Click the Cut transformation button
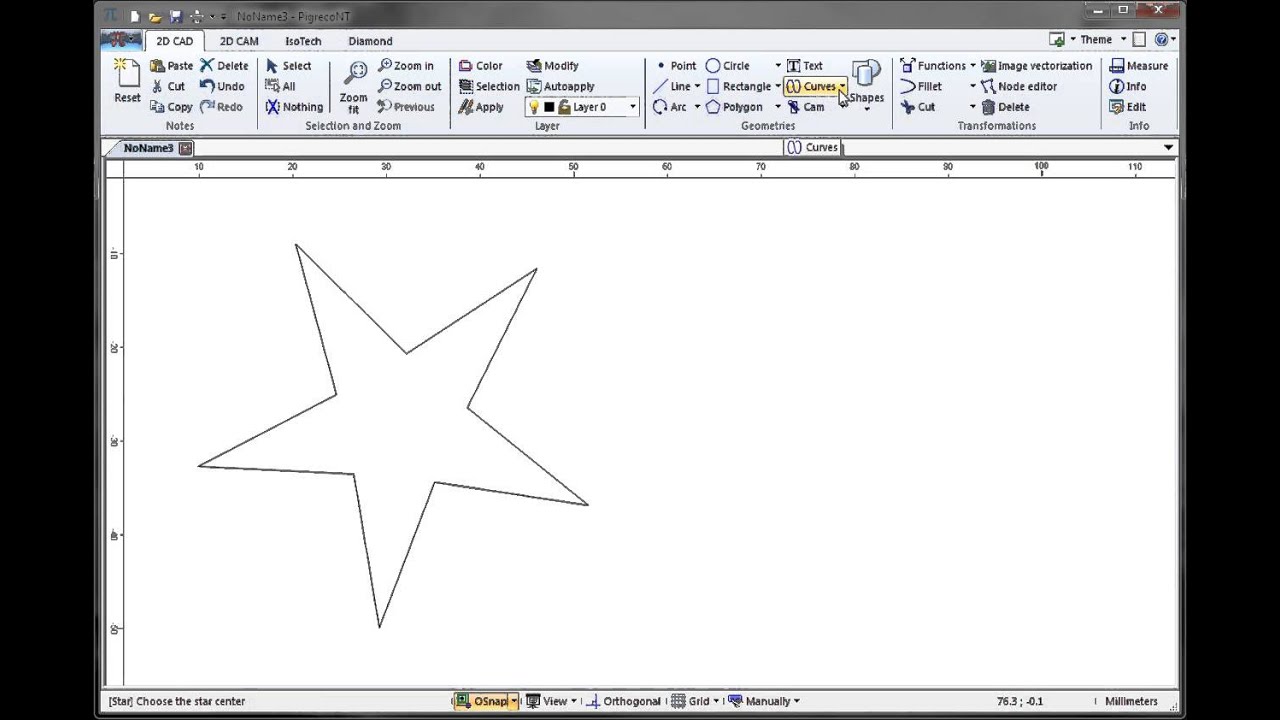1280x720 pixels. 918,107
